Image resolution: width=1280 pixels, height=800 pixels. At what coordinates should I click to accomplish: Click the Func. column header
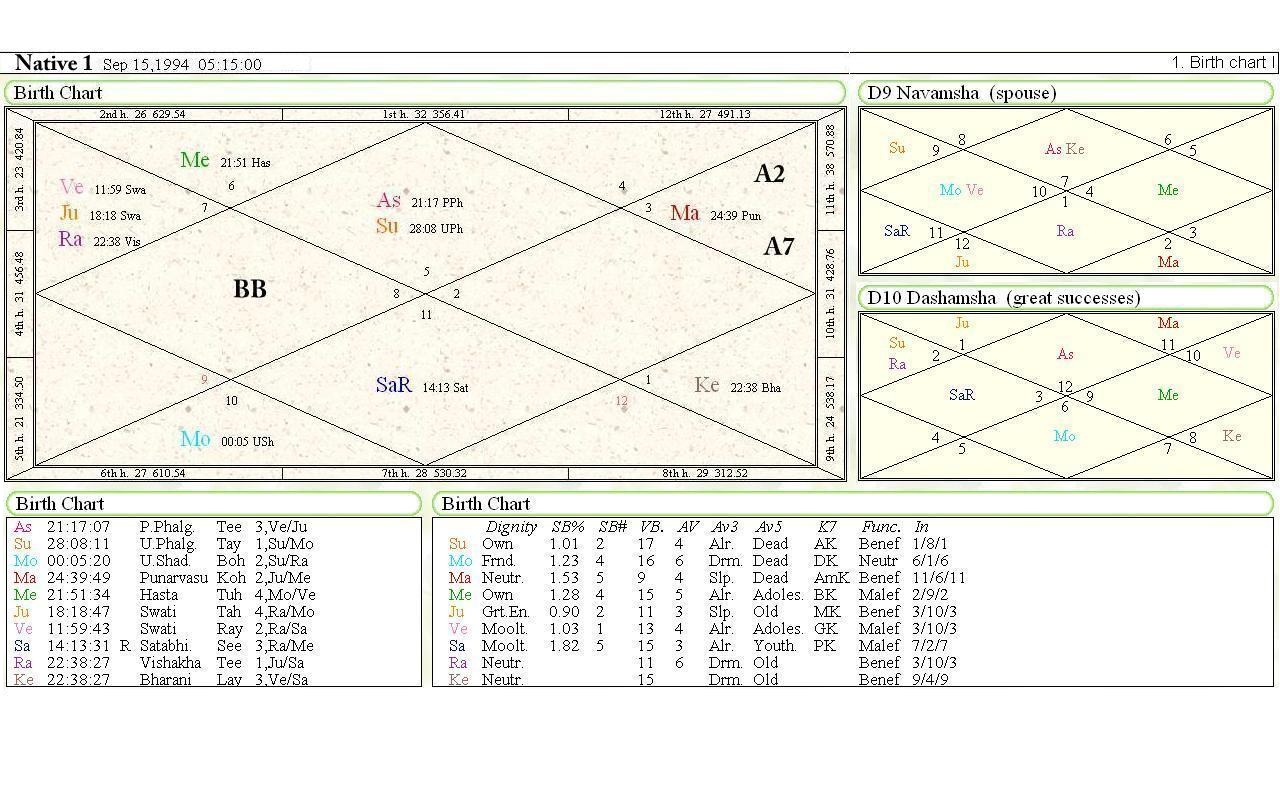(x=881, y=527)
